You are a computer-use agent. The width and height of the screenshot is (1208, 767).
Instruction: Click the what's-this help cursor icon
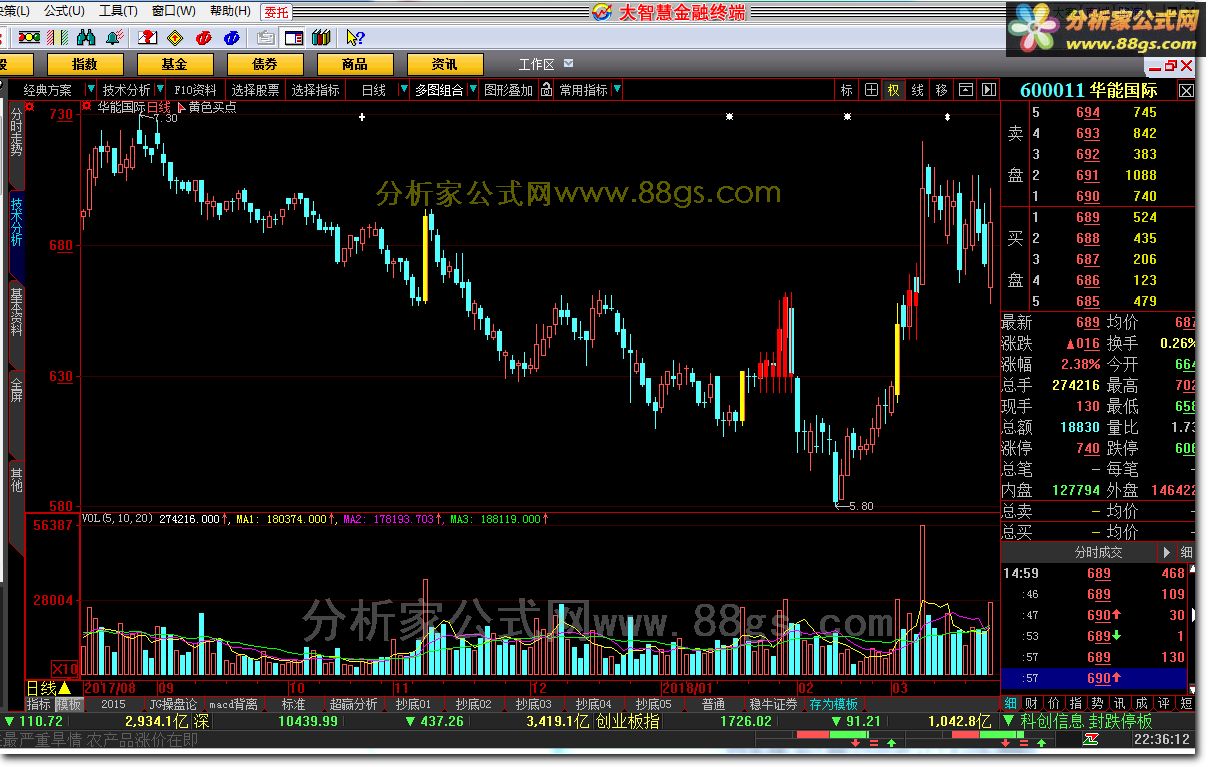[354, 38]
